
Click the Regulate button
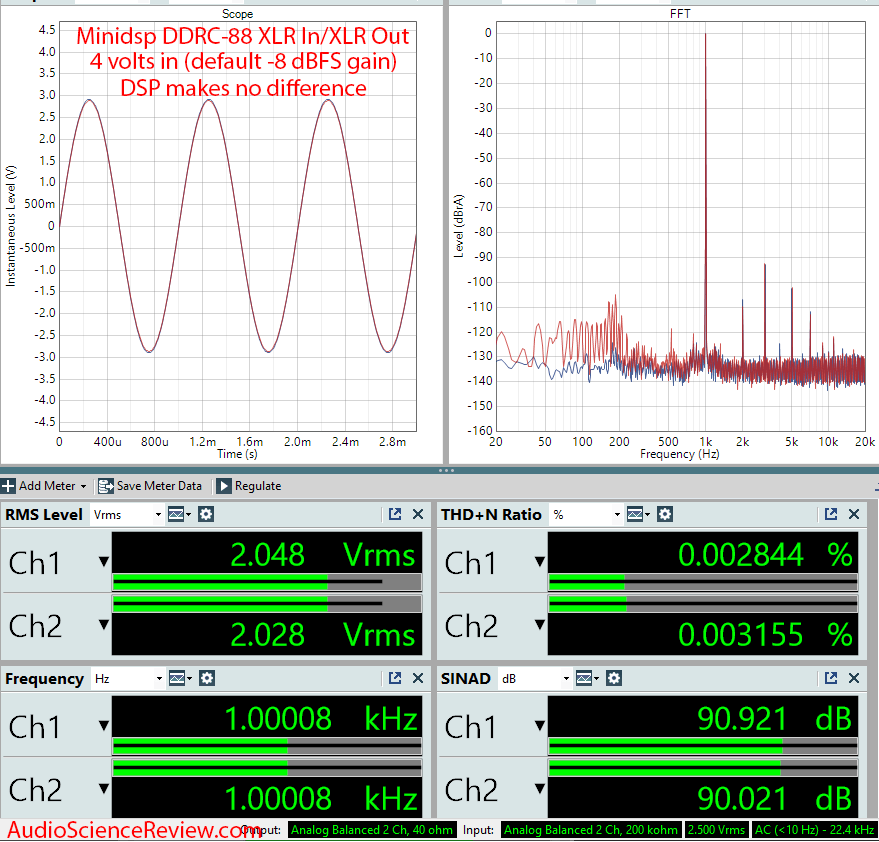(x=249, y=486)
